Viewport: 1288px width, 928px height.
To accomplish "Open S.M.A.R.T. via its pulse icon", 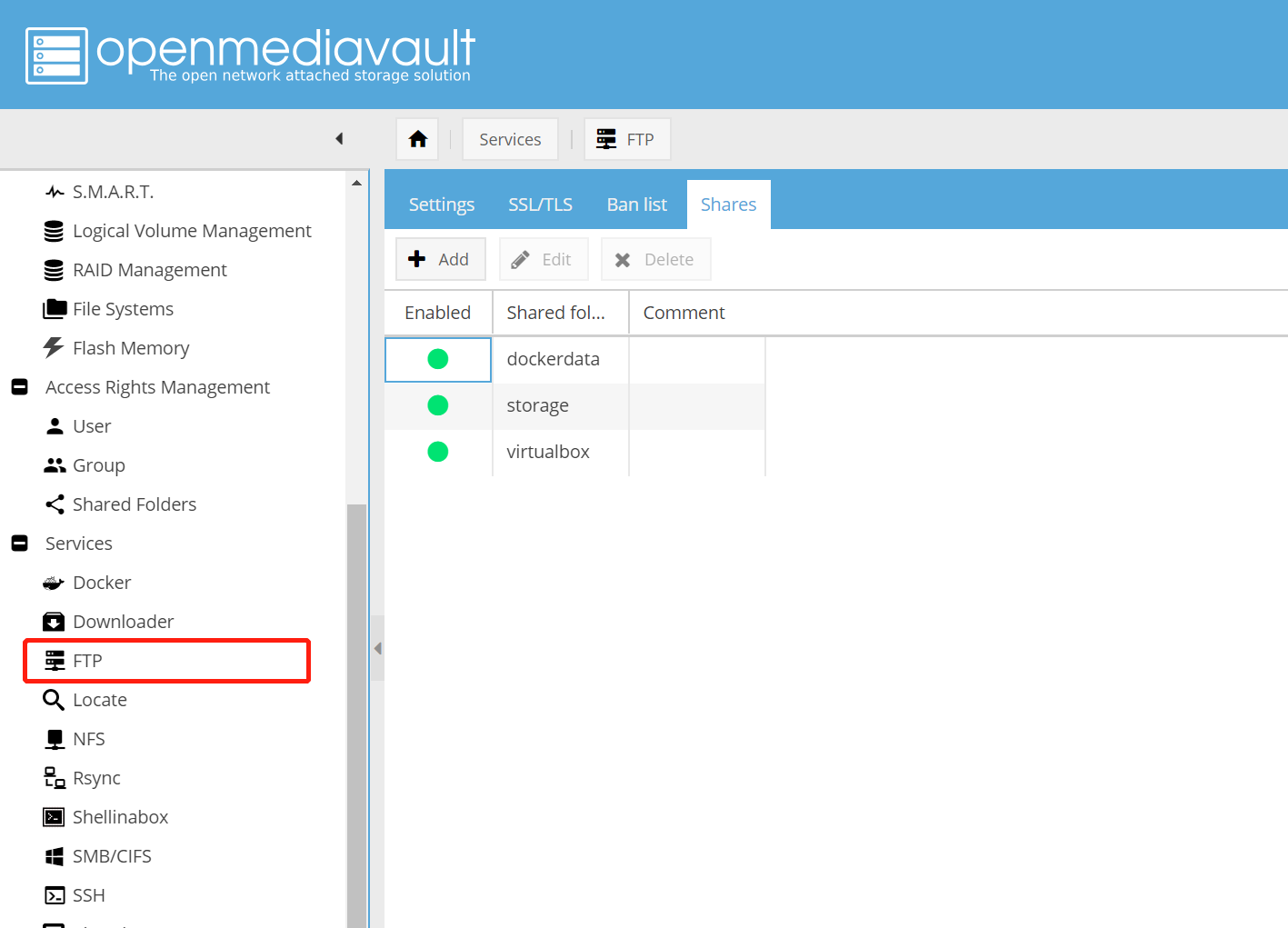I will (x=55, y=192).
